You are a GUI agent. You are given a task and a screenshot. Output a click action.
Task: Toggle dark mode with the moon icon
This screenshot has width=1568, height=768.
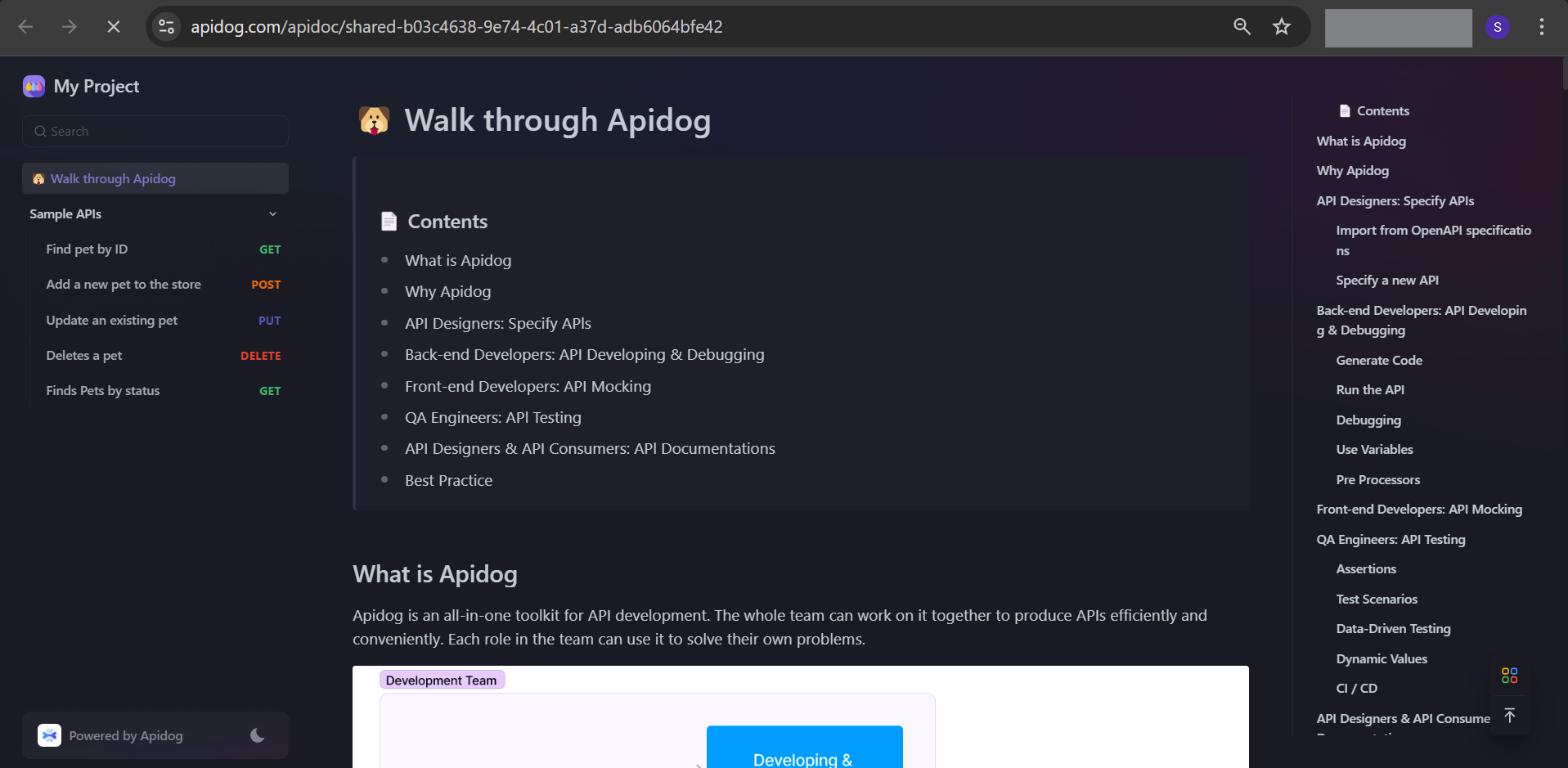(x=258, y=735)
